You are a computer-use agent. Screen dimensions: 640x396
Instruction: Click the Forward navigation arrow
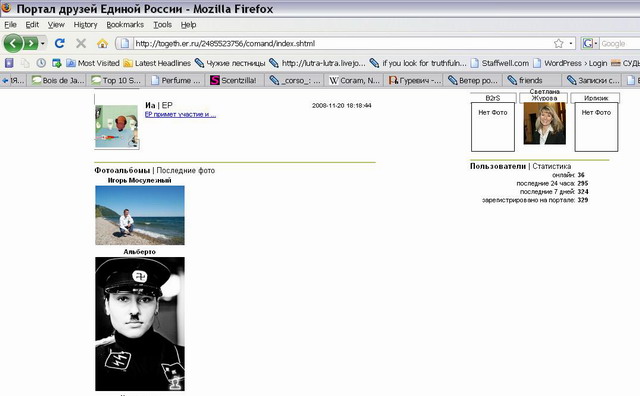pyautogui.click(x=31, y=43)
